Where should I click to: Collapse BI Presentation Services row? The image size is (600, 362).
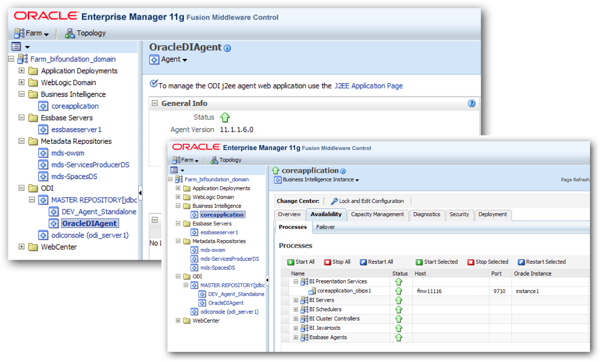point(295,282)
